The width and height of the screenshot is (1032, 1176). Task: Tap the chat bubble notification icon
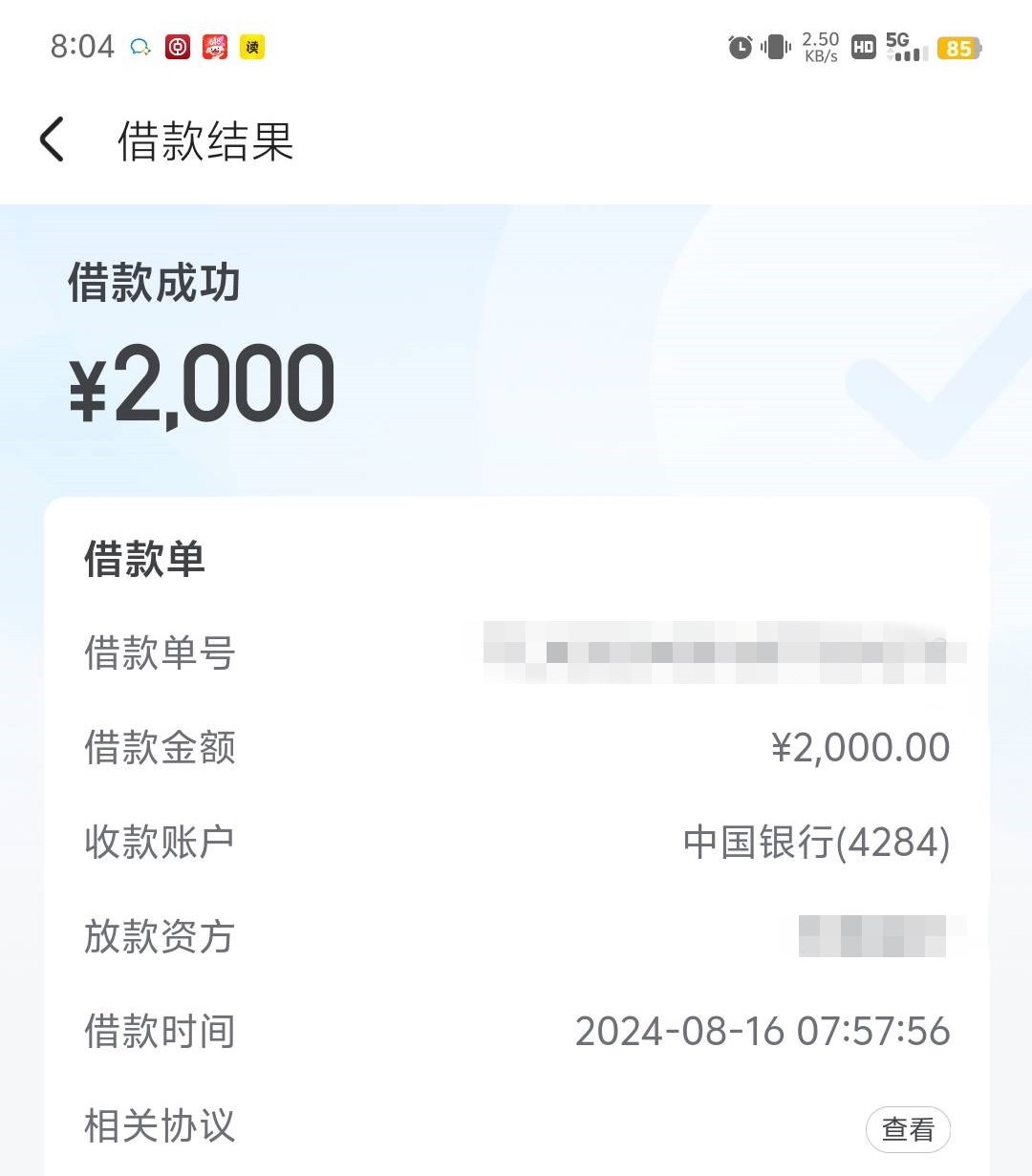tap(140, 47)
